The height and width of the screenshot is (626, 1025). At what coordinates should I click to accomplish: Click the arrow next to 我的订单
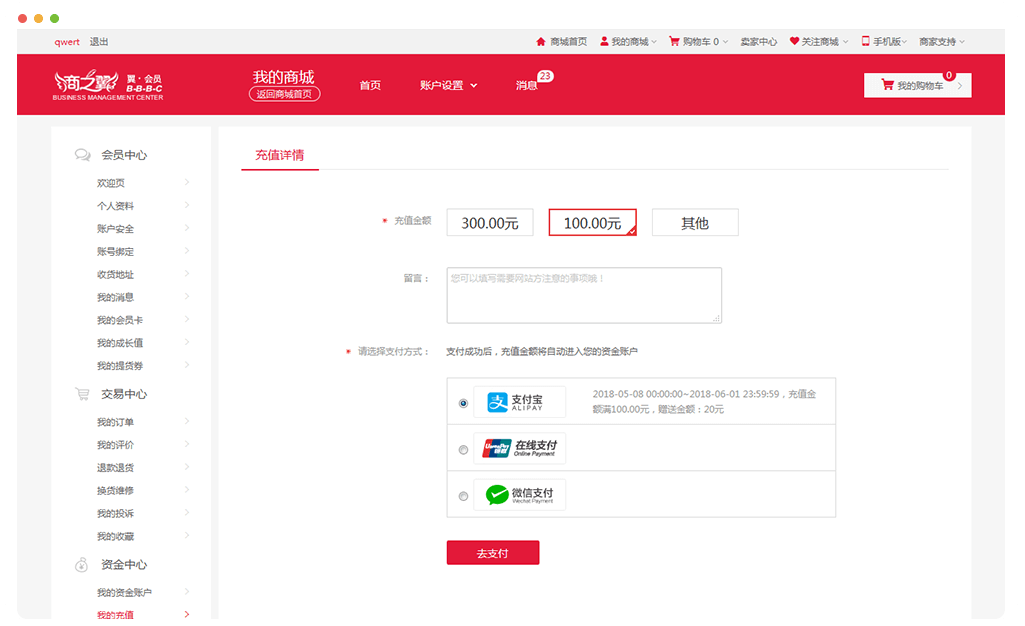click(x=187, y=421)
